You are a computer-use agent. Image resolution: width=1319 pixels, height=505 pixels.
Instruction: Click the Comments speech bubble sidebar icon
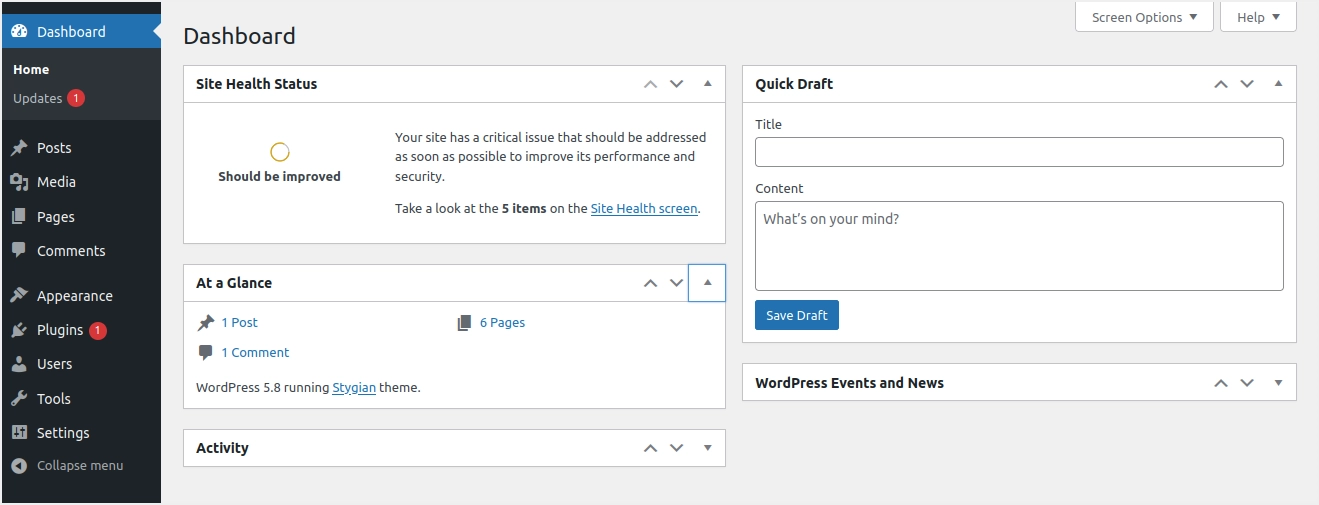(x=19, y=251)
